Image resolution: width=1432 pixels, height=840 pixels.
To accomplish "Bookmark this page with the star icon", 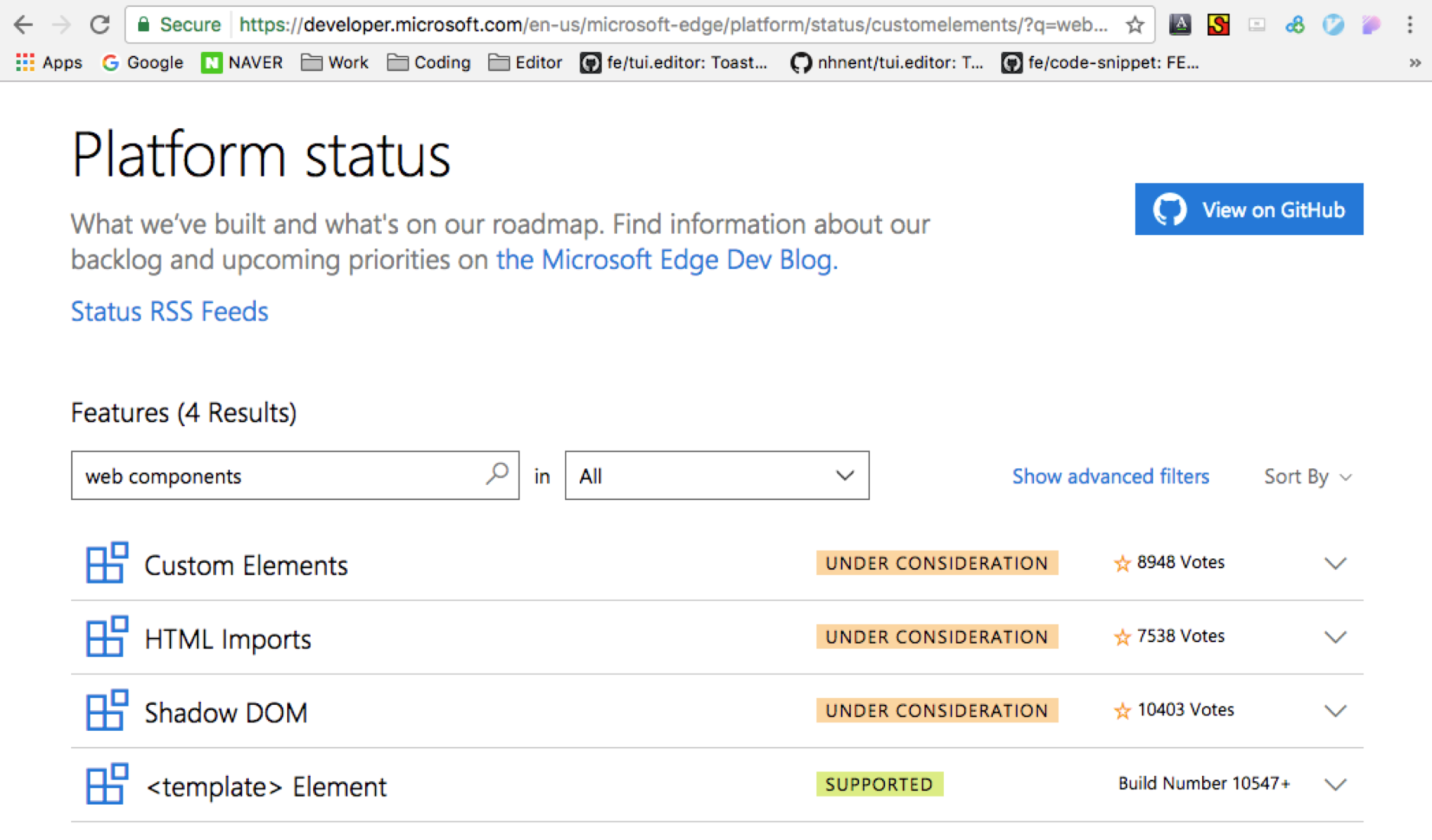I will [1135, 25].
